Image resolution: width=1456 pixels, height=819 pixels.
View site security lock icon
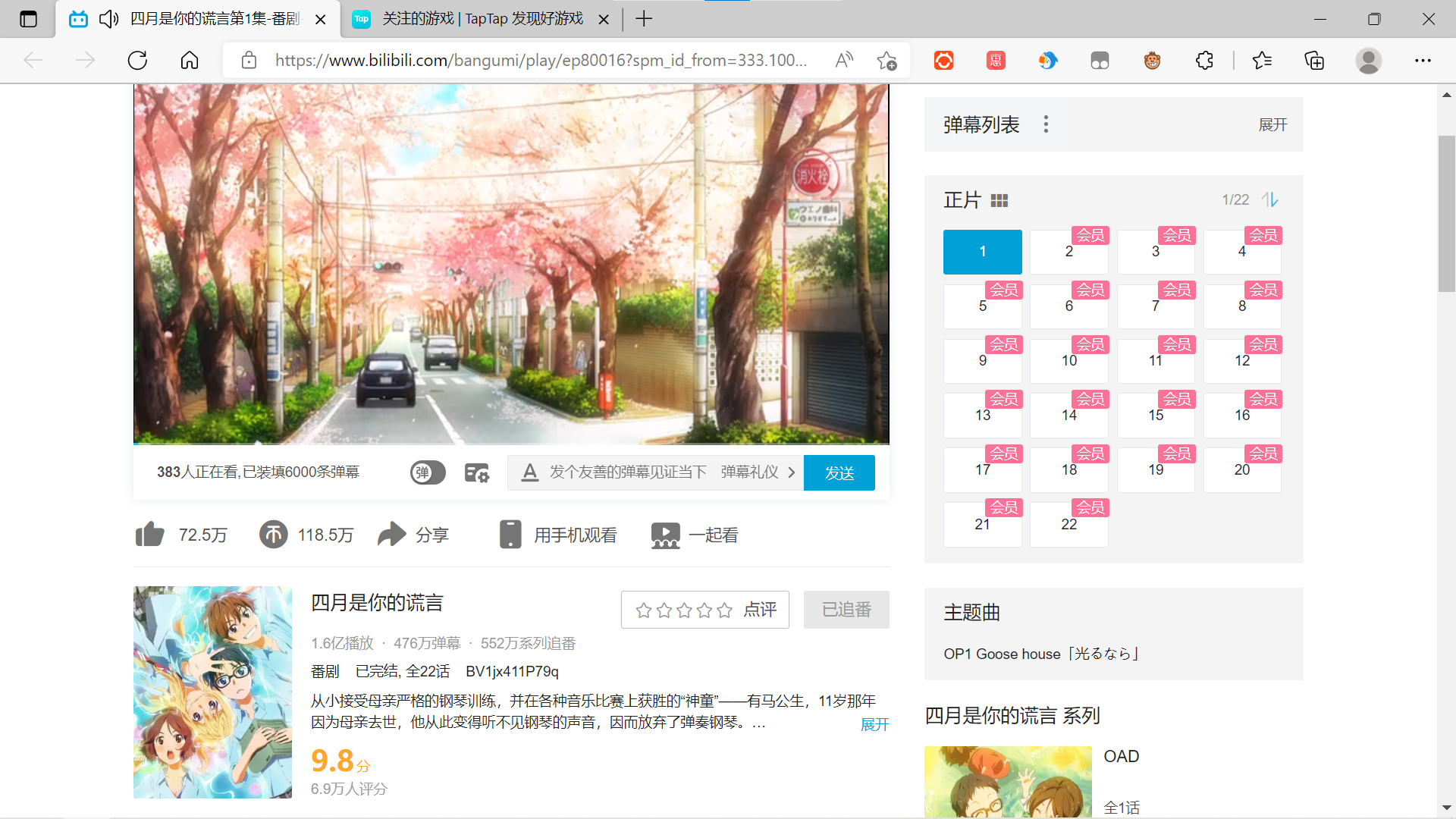(x=249, y=61)
